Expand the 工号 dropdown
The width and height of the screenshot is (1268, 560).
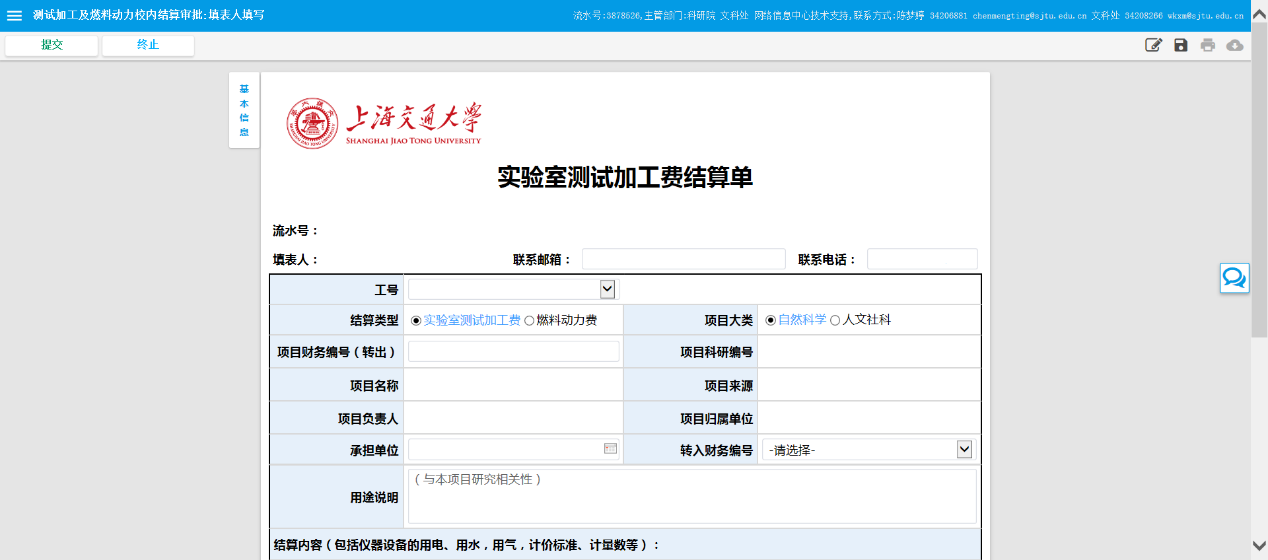(607, 289)
